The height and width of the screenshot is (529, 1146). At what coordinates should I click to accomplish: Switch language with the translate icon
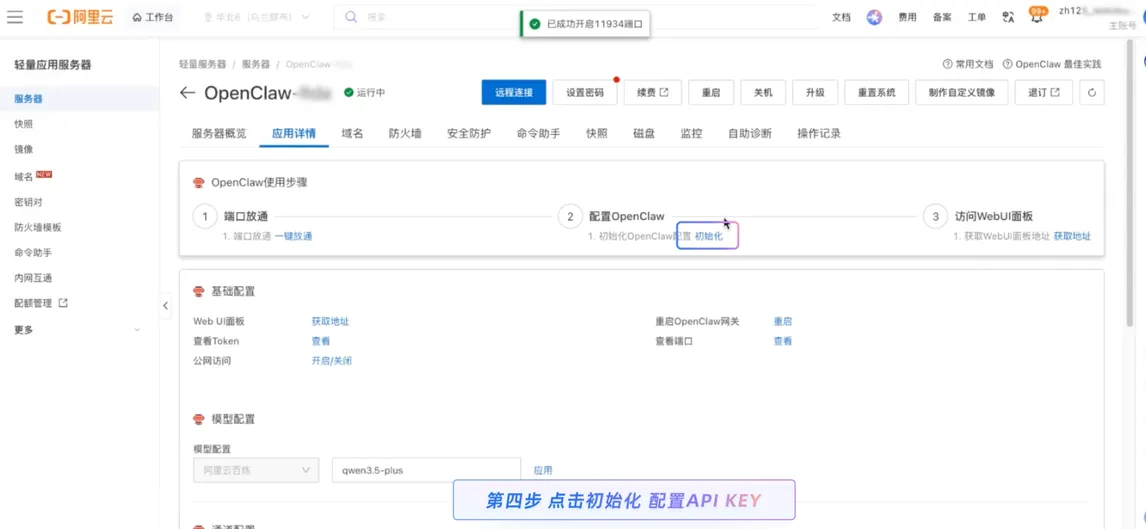point(1009,18)
